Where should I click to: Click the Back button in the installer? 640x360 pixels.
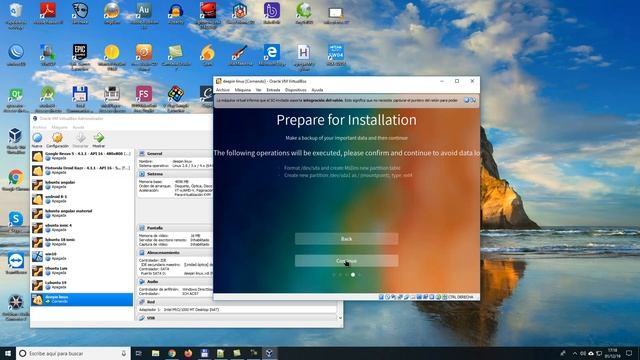(347, 239)
